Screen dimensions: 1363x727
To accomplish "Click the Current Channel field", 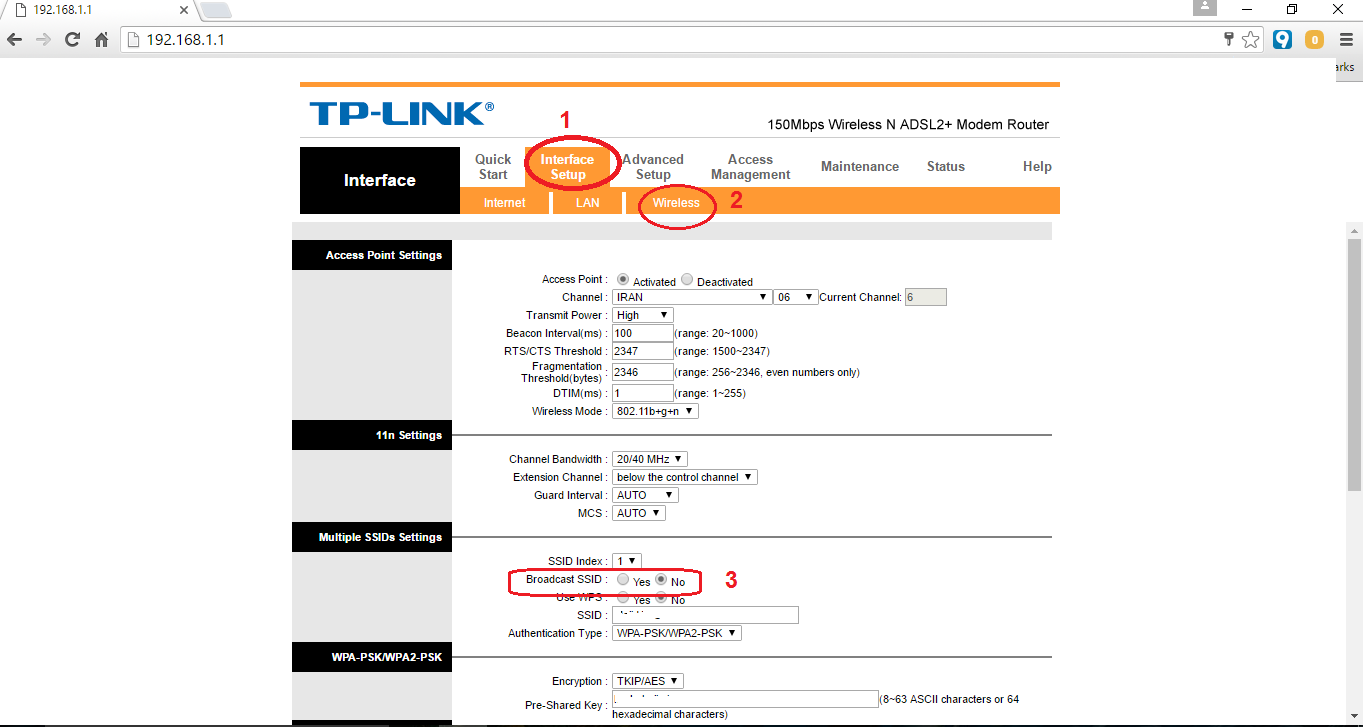I will [x=925, y=297].
